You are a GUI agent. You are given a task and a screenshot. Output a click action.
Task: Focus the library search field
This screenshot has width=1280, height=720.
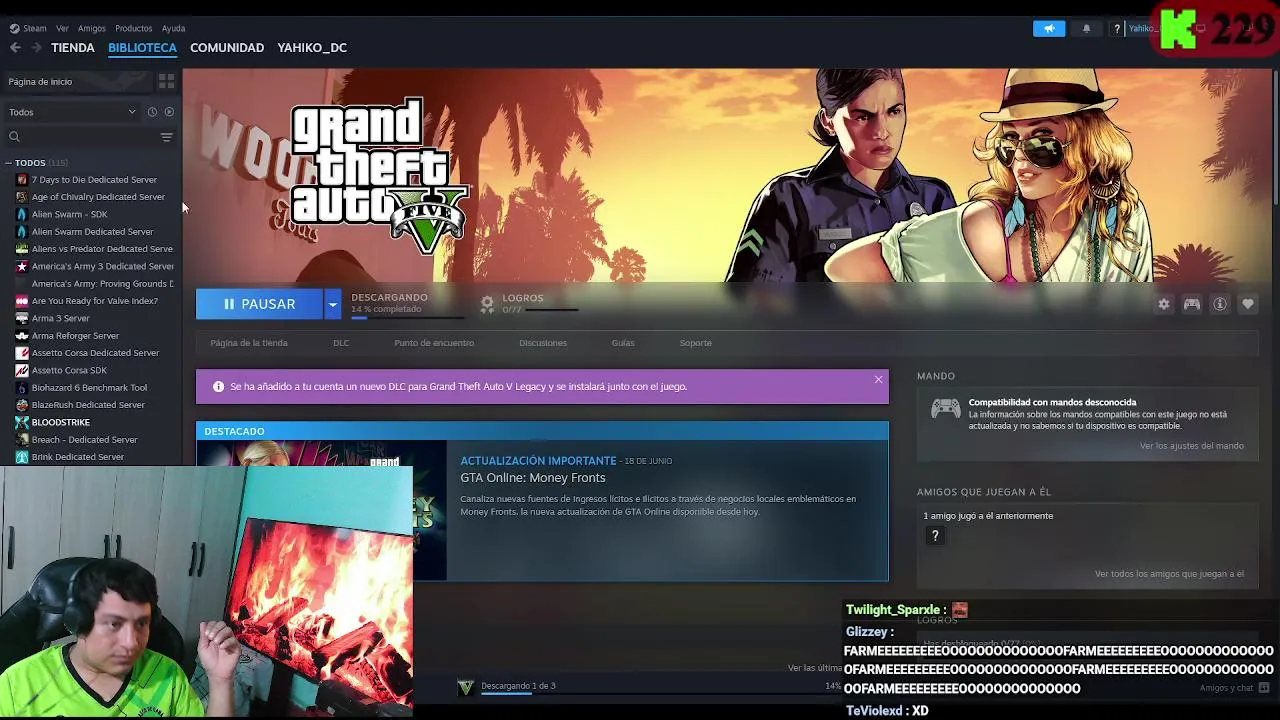coord(82,137)
